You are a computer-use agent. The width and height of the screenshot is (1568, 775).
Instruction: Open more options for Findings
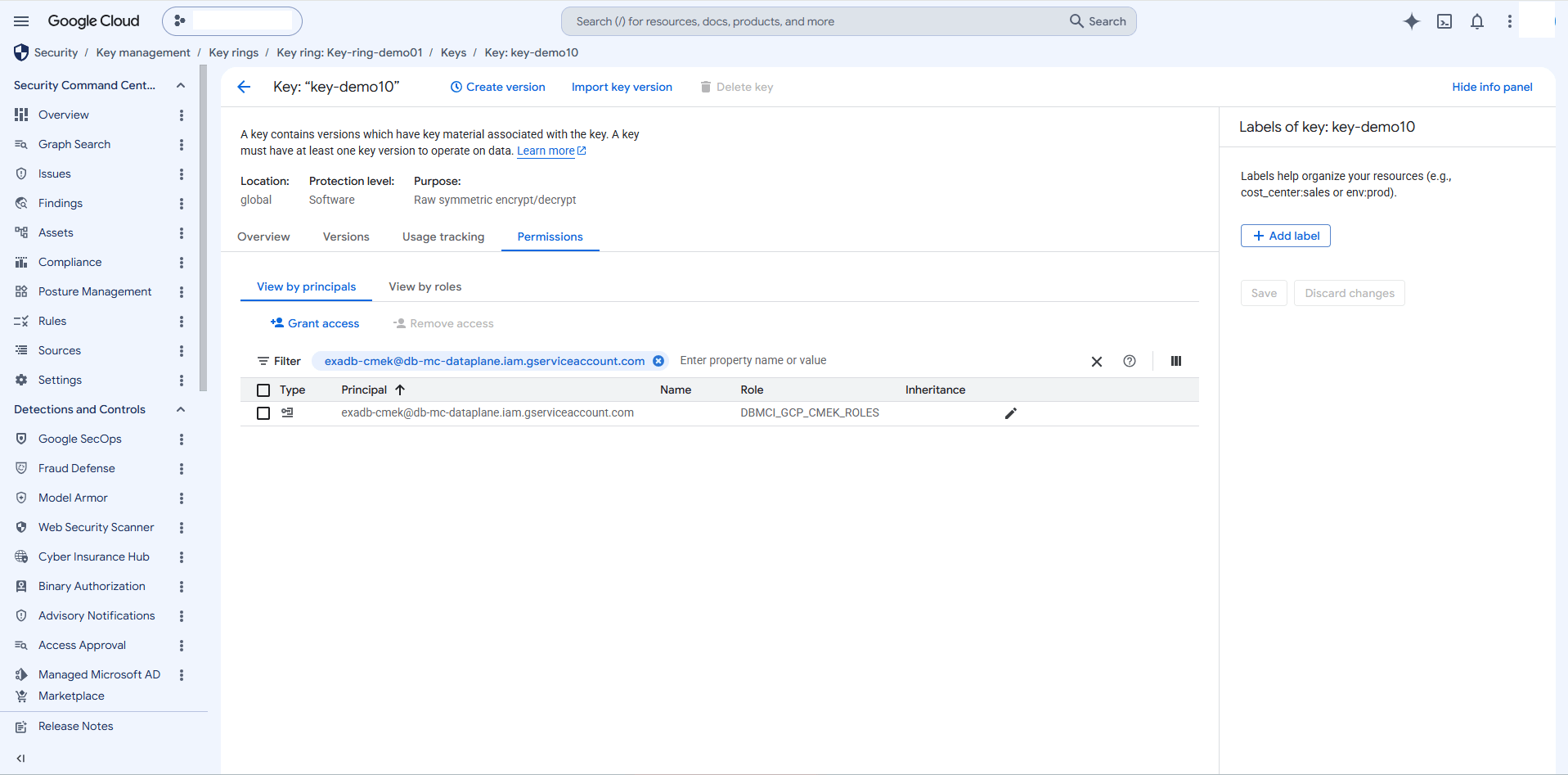click(x=182, y=204)
